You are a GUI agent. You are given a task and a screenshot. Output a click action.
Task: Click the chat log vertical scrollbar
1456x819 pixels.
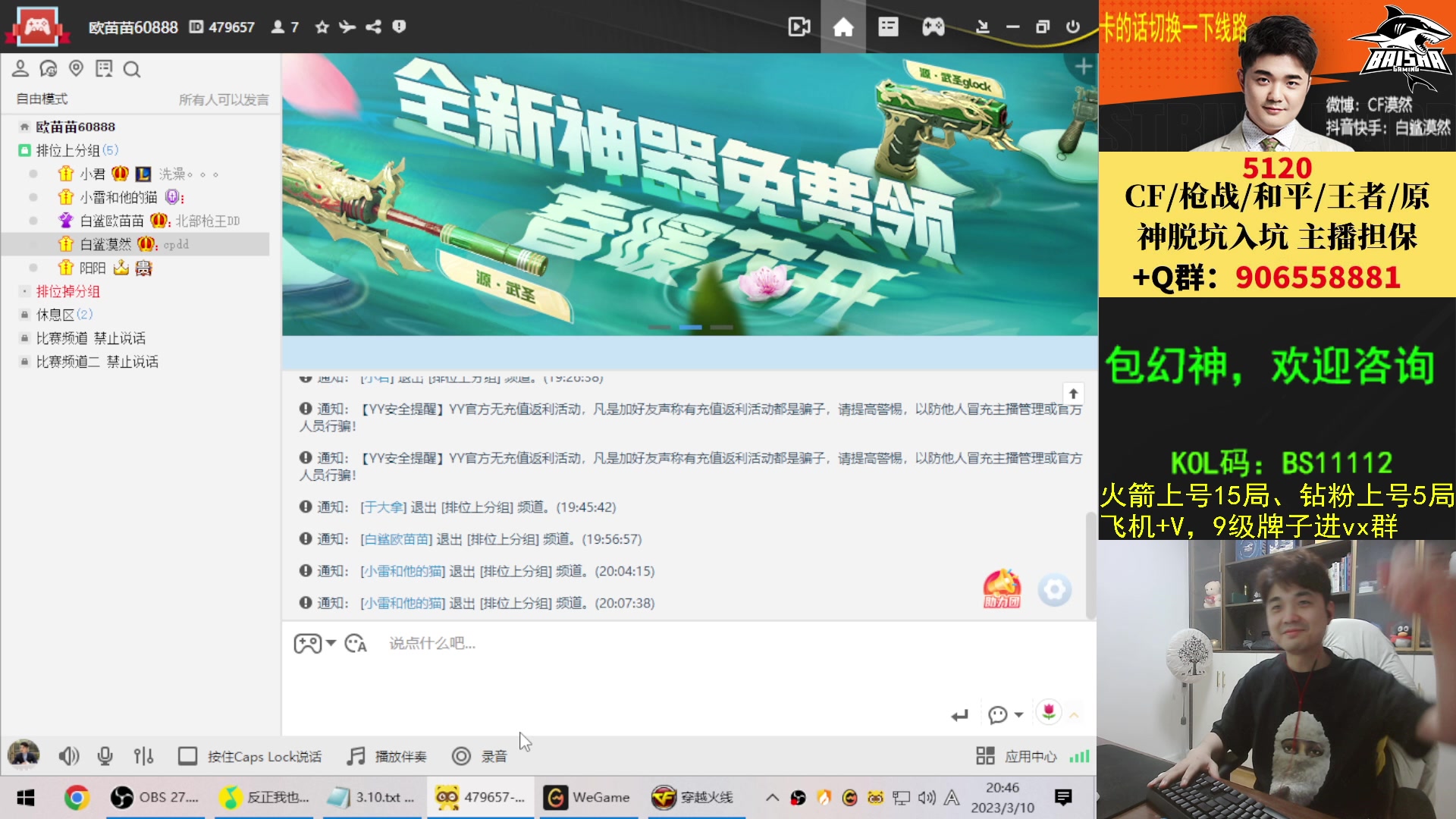[1090, 565]
